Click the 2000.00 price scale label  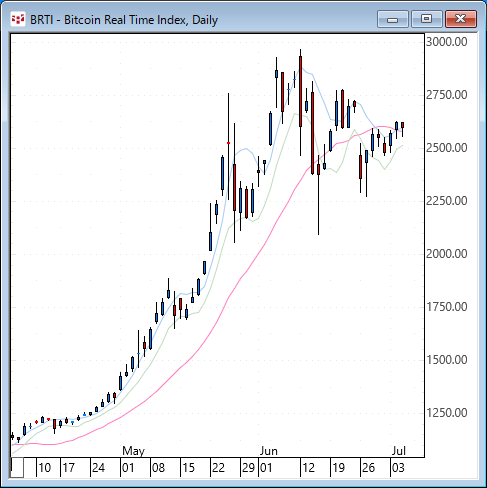(447, 254)
